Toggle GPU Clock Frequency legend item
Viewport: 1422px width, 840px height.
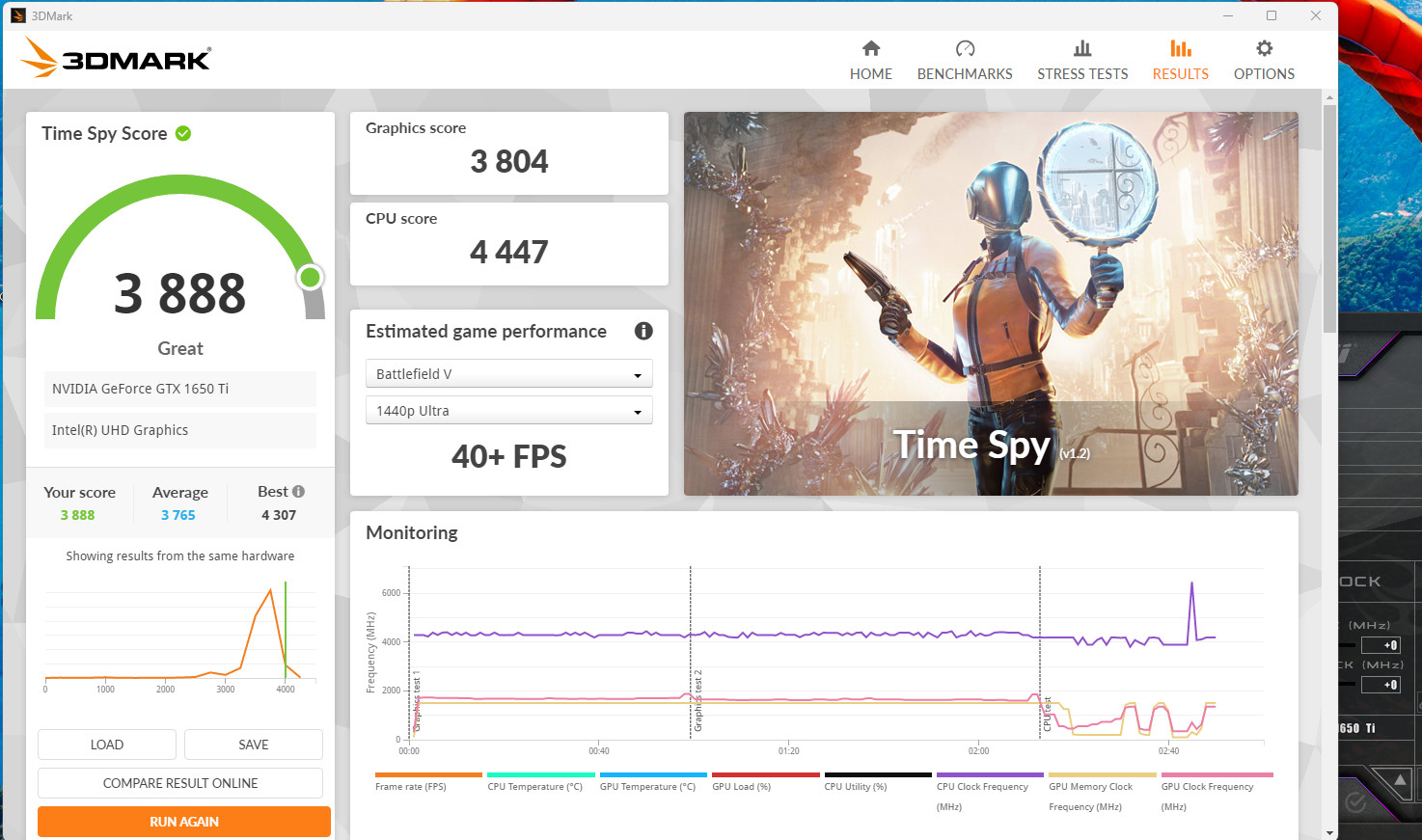click(x=1217, y=793)
